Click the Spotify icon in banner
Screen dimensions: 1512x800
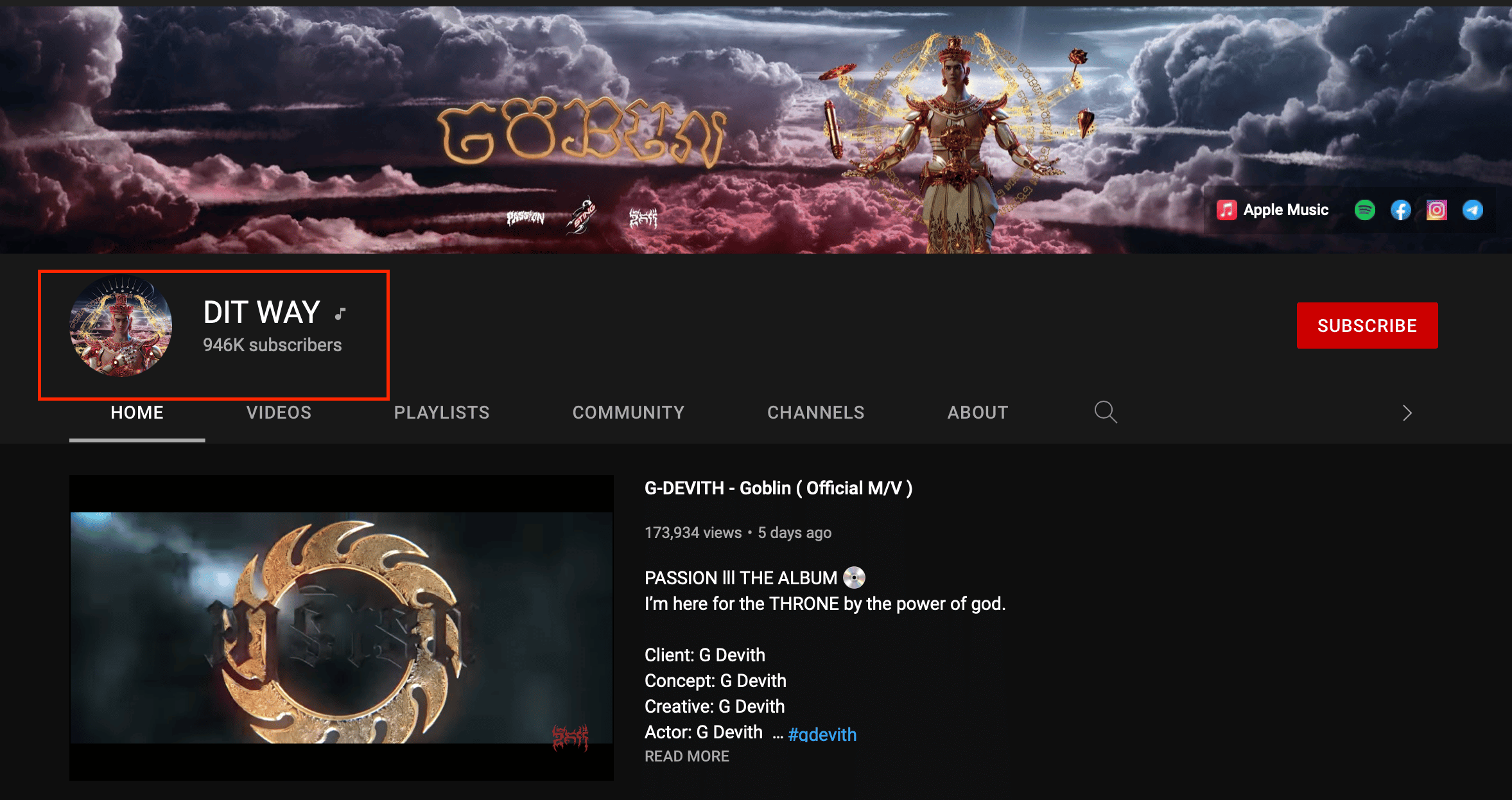(1364, 210)
